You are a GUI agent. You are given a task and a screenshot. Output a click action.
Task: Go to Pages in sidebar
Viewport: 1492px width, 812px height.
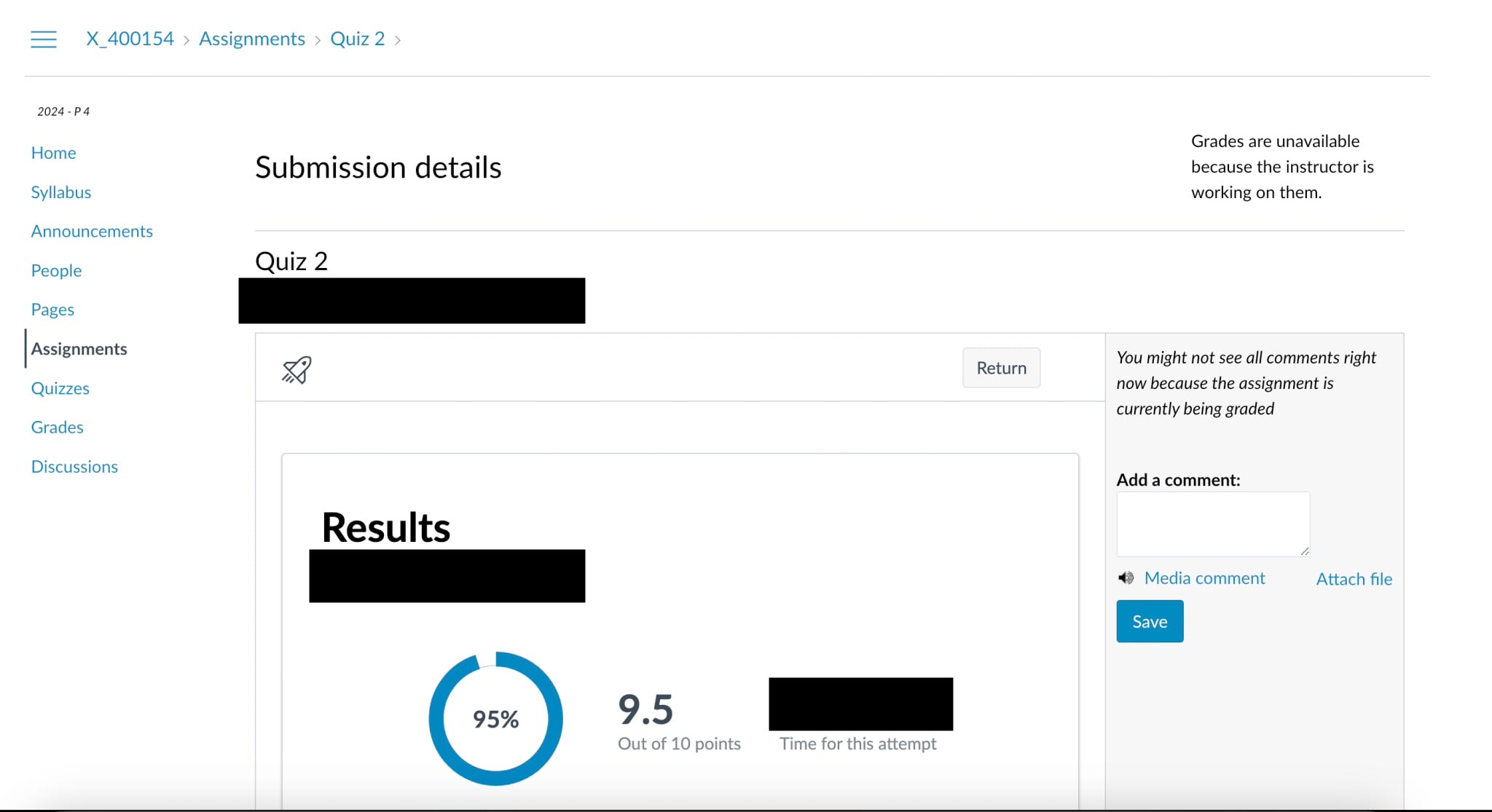[52, 310]
